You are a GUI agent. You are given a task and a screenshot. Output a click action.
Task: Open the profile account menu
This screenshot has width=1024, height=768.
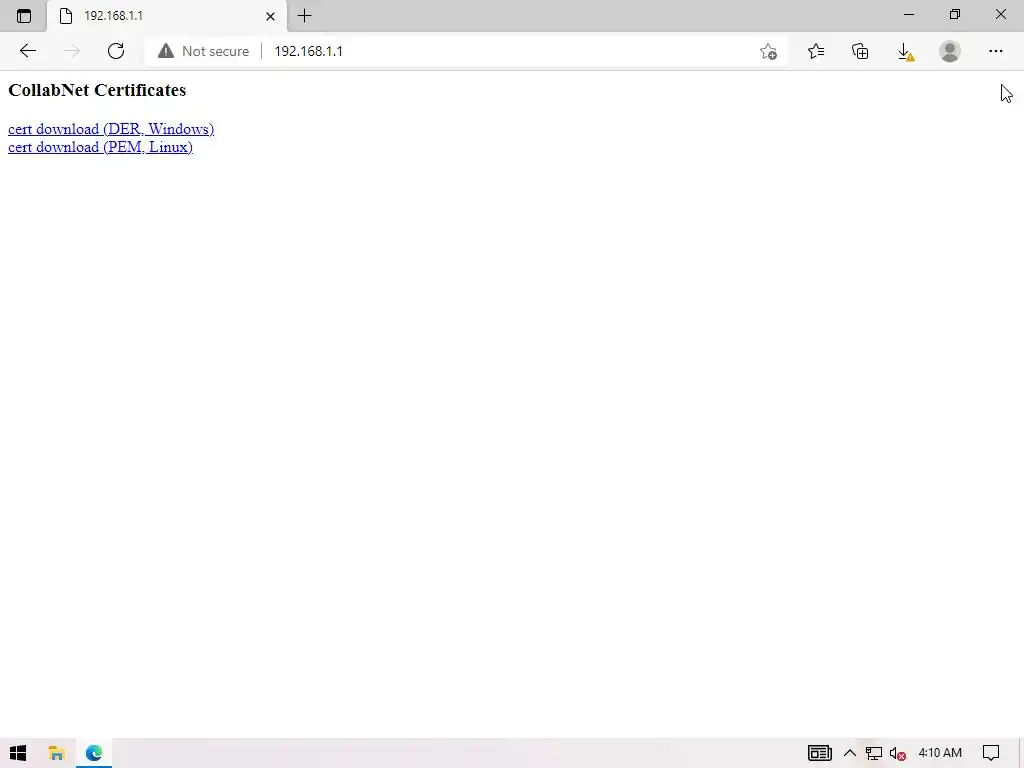coord(950,51)
